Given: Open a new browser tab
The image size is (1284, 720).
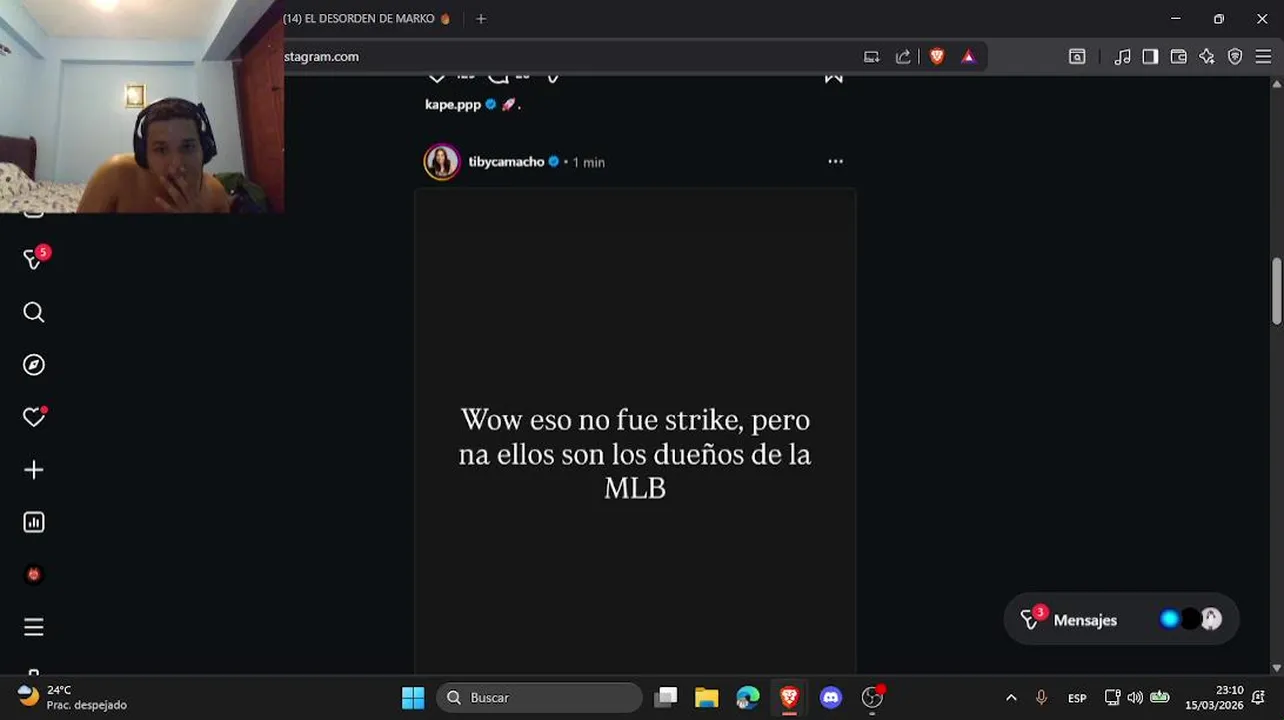Looking at the screenshot, I should tap(481, 18).
